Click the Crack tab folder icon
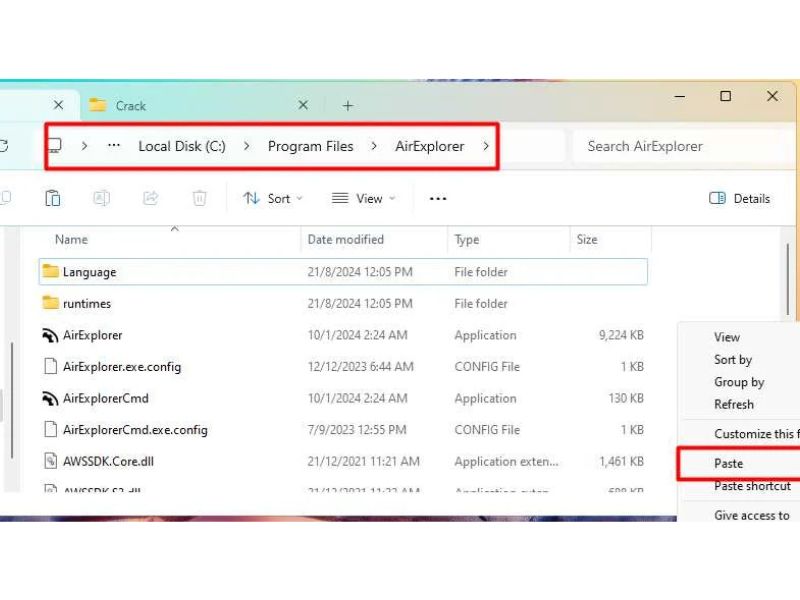 (97, 105)
